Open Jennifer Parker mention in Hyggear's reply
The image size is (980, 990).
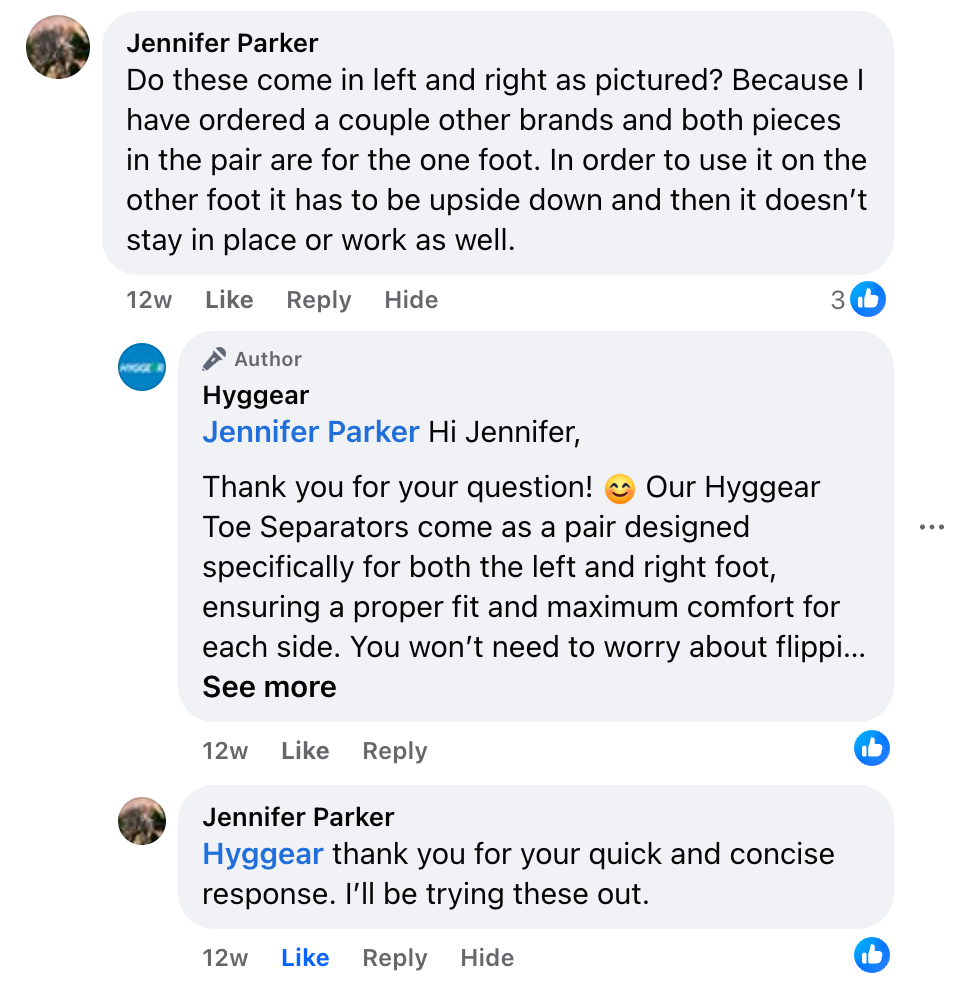(x=310, y=432)
